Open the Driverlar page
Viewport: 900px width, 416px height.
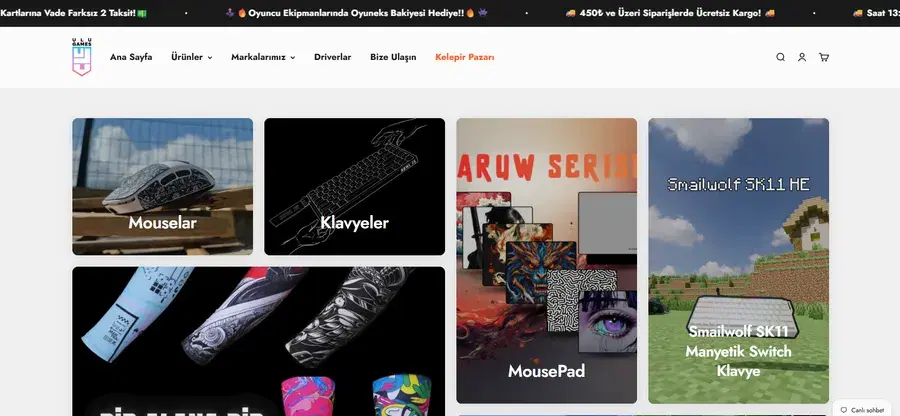332,57
